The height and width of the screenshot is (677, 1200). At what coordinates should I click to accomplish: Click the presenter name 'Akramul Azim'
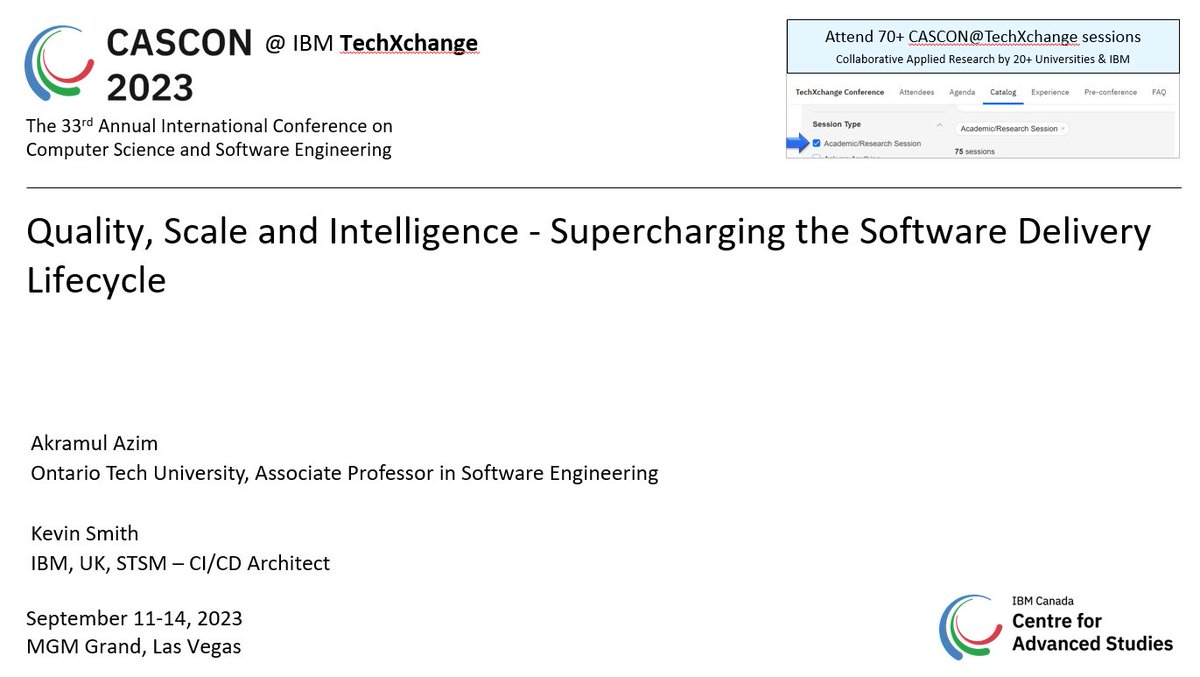pyautogui.click(x=94, y=443)
